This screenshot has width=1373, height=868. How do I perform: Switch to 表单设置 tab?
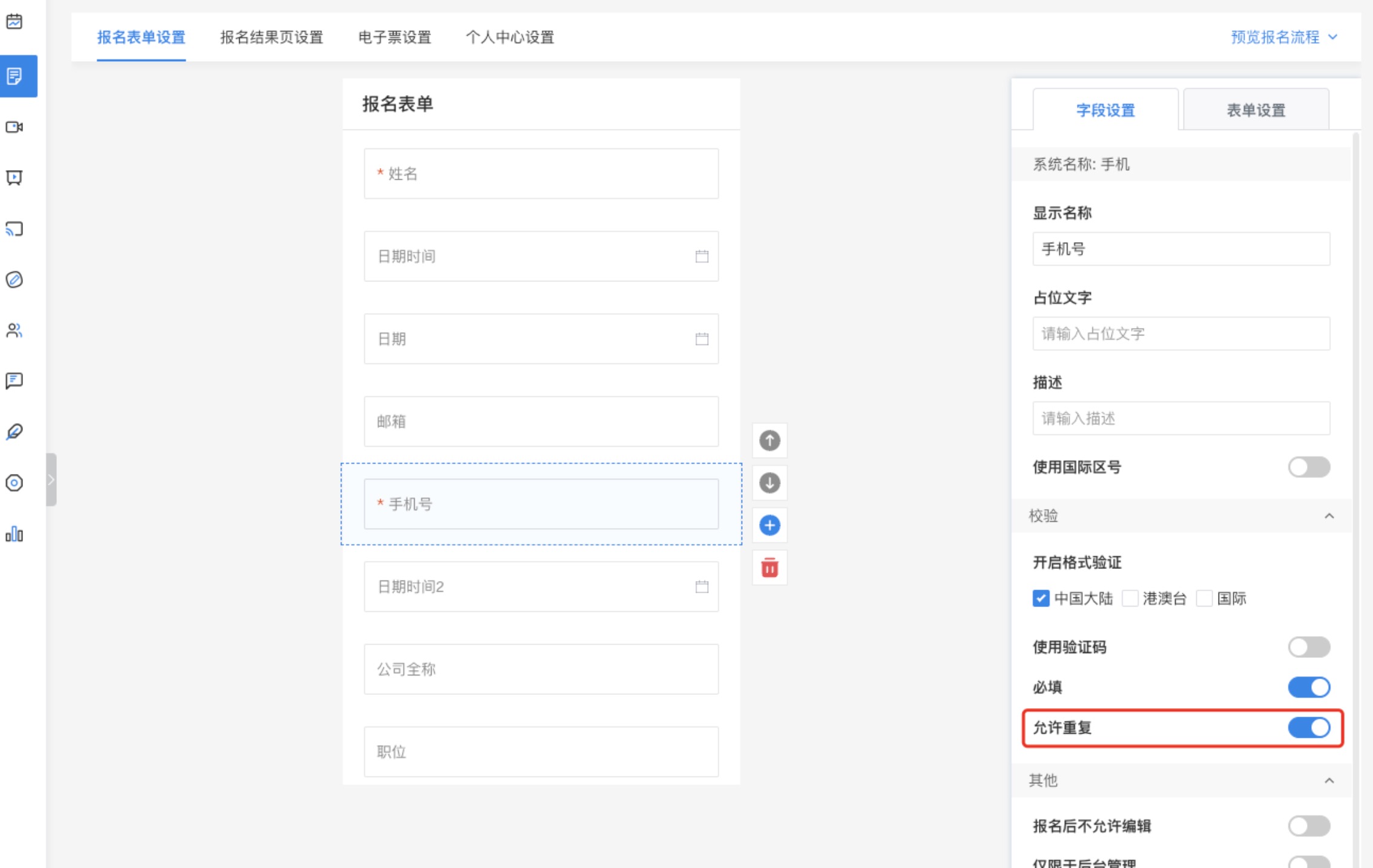pos(1256,110)
